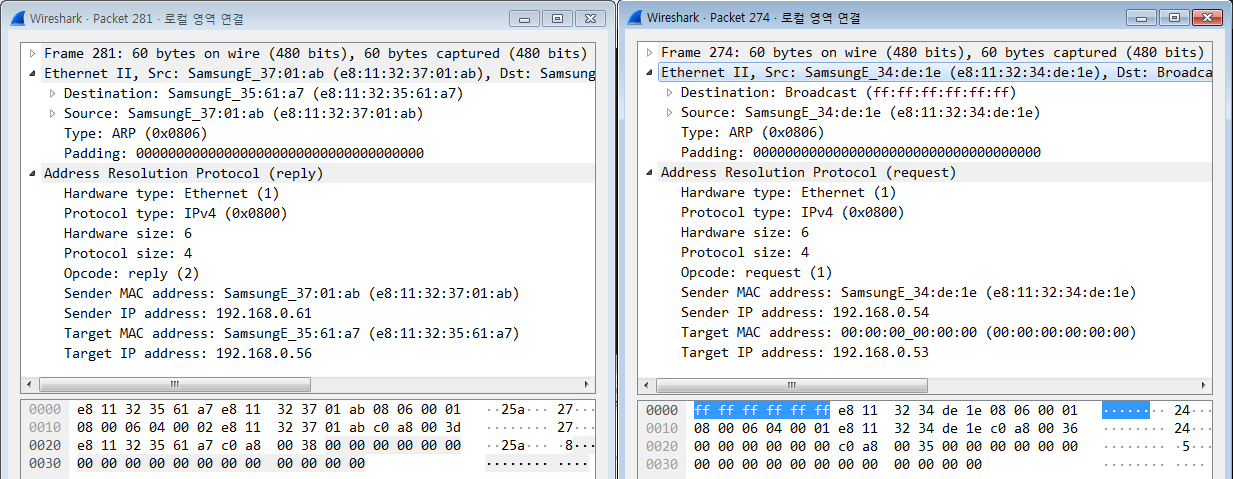The width and height of the screenshot is (1233, 479).
Task: Minimize the Packet 274 window
Action: [1144, 18]
